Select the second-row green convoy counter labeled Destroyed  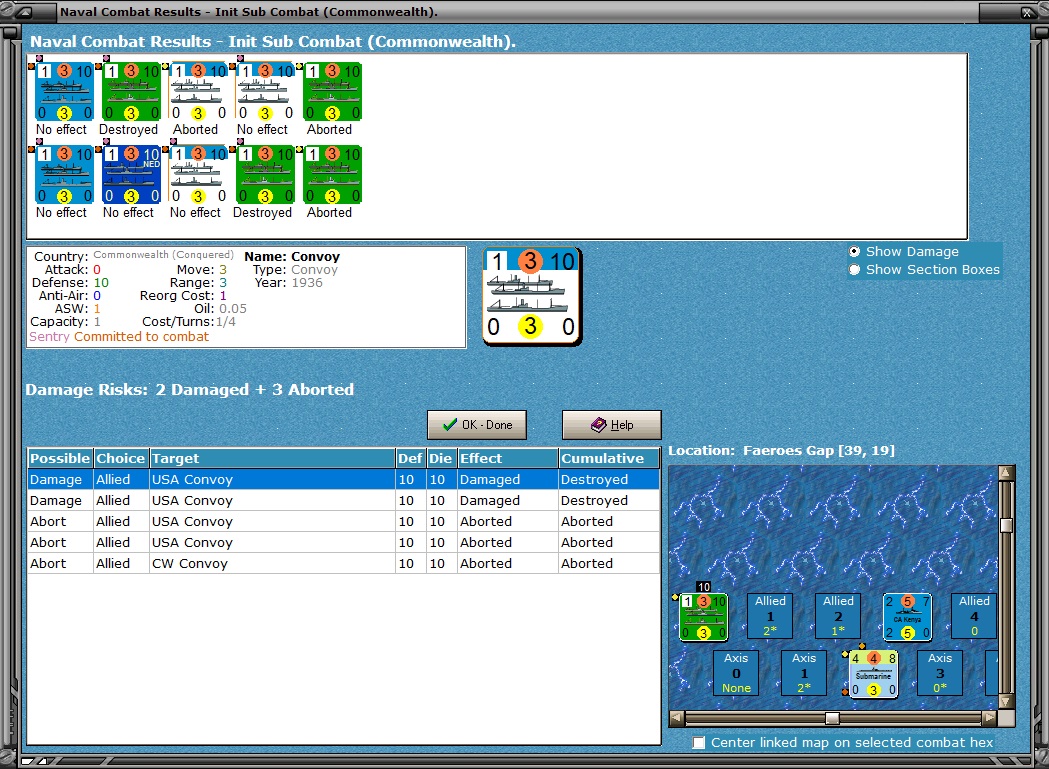[265, 175]
